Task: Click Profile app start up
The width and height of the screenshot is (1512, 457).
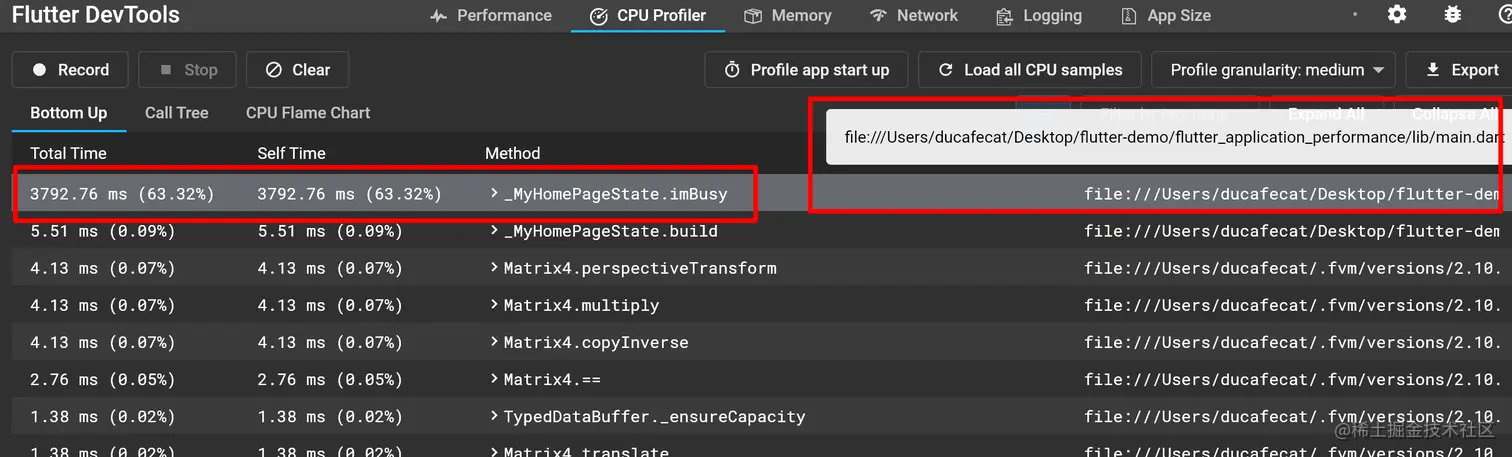Action: [806, 70]
